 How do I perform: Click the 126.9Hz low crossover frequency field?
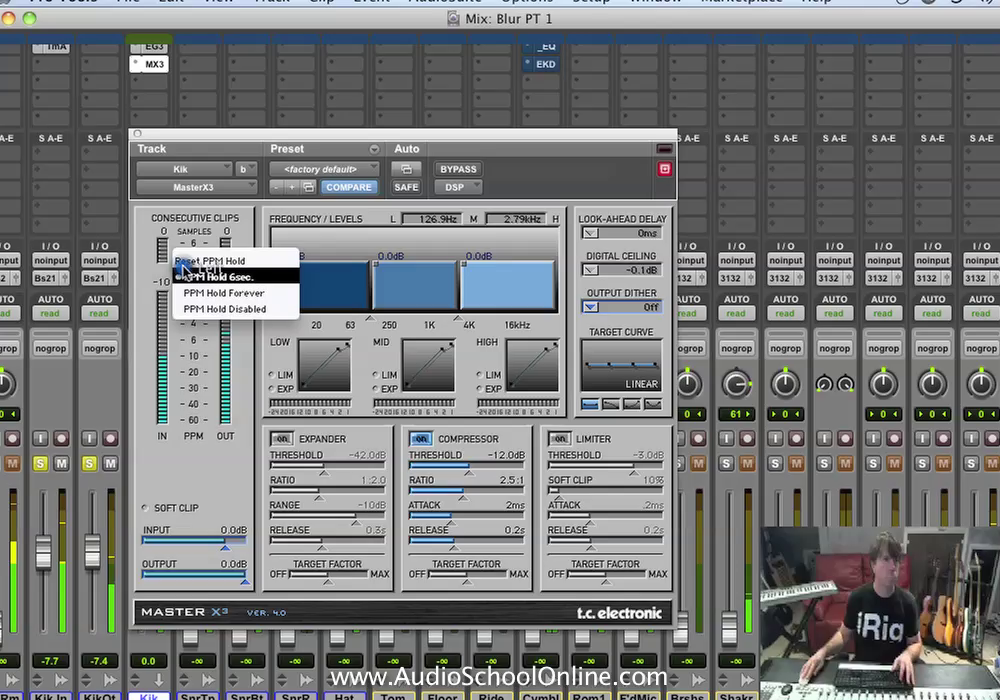click(432, 219)
